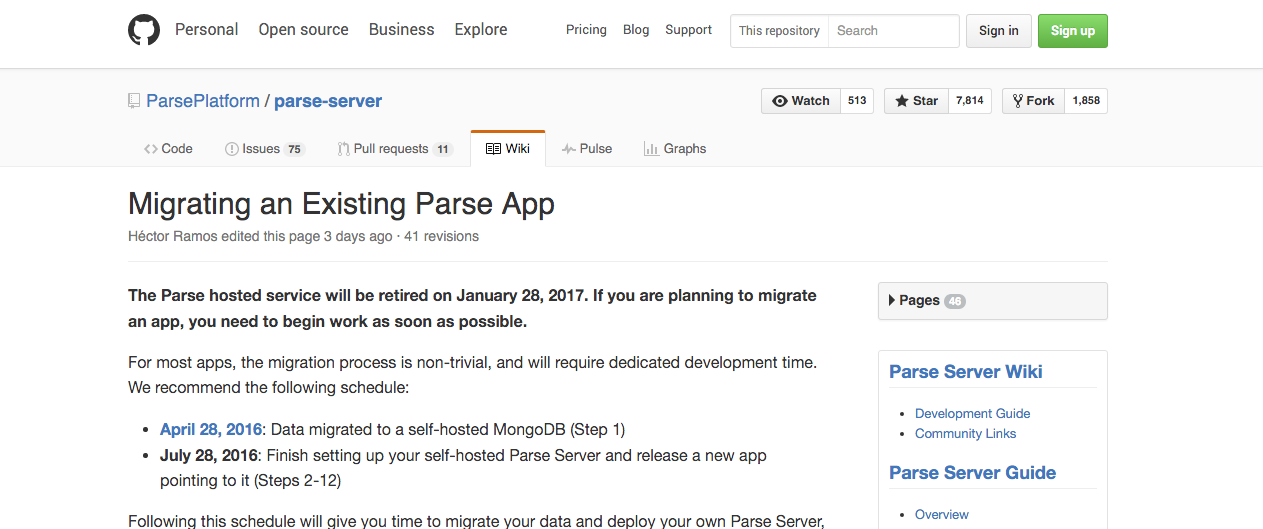The image size is (1263, 529).
Task: Click the star icon on Star button
Action: [x=902, y=101]
